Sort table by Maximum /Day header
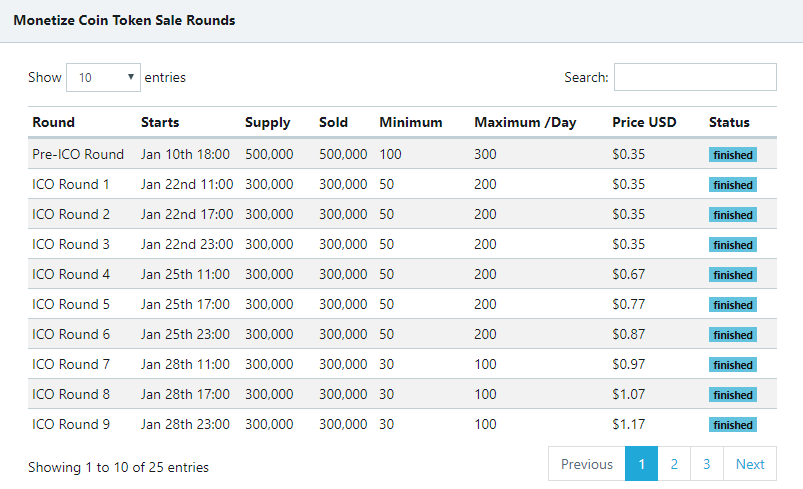Image resolution: width=803 pixels, height=489 pixels. click(x=525, y=122)
